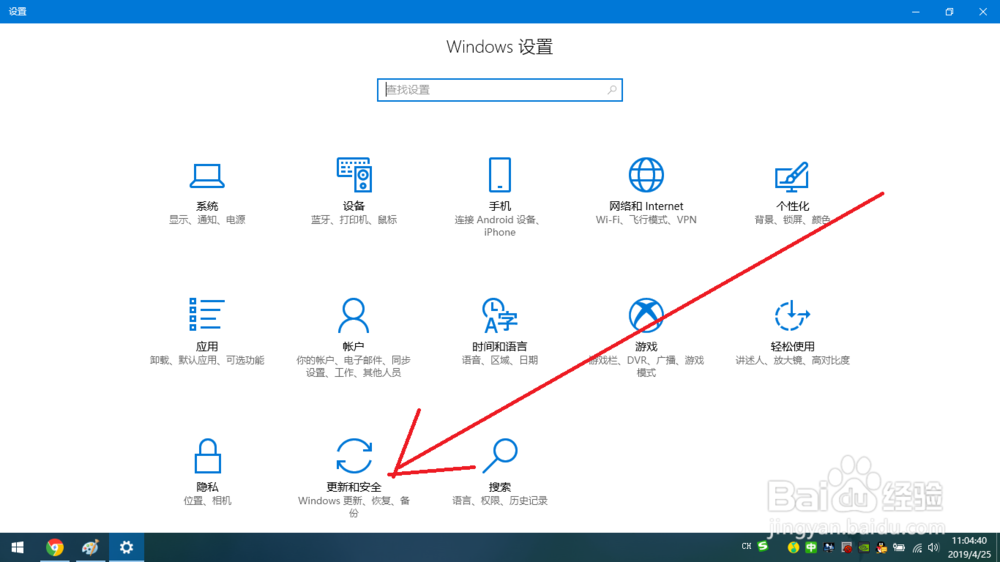Screen dimensions: 1000x562
Task: Open the Paint app in taskbar
Action: pyautogui.click(x=90, y=547)
